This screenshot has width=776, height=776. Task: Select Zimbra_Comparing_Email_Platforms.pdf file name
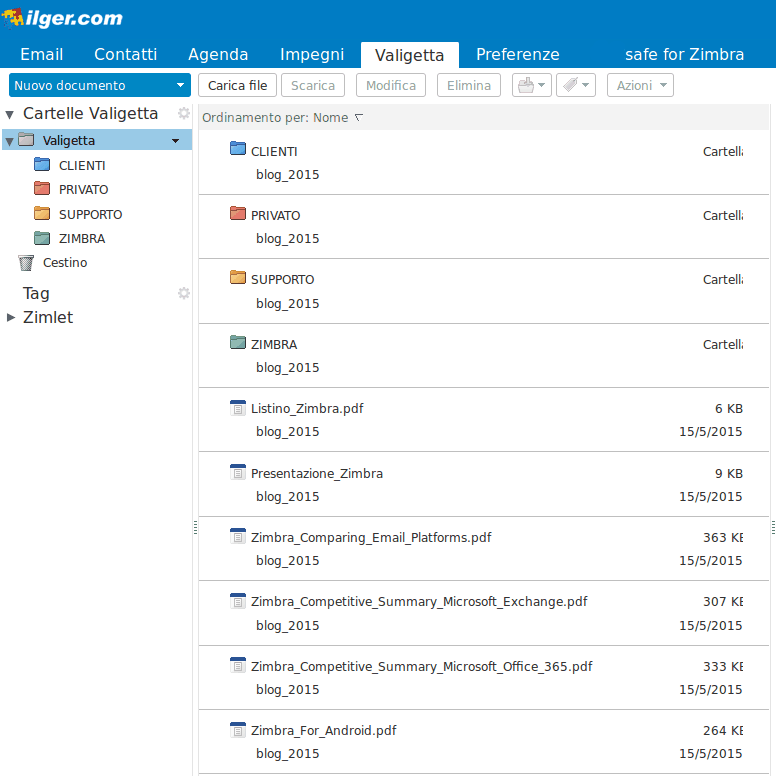371,538
